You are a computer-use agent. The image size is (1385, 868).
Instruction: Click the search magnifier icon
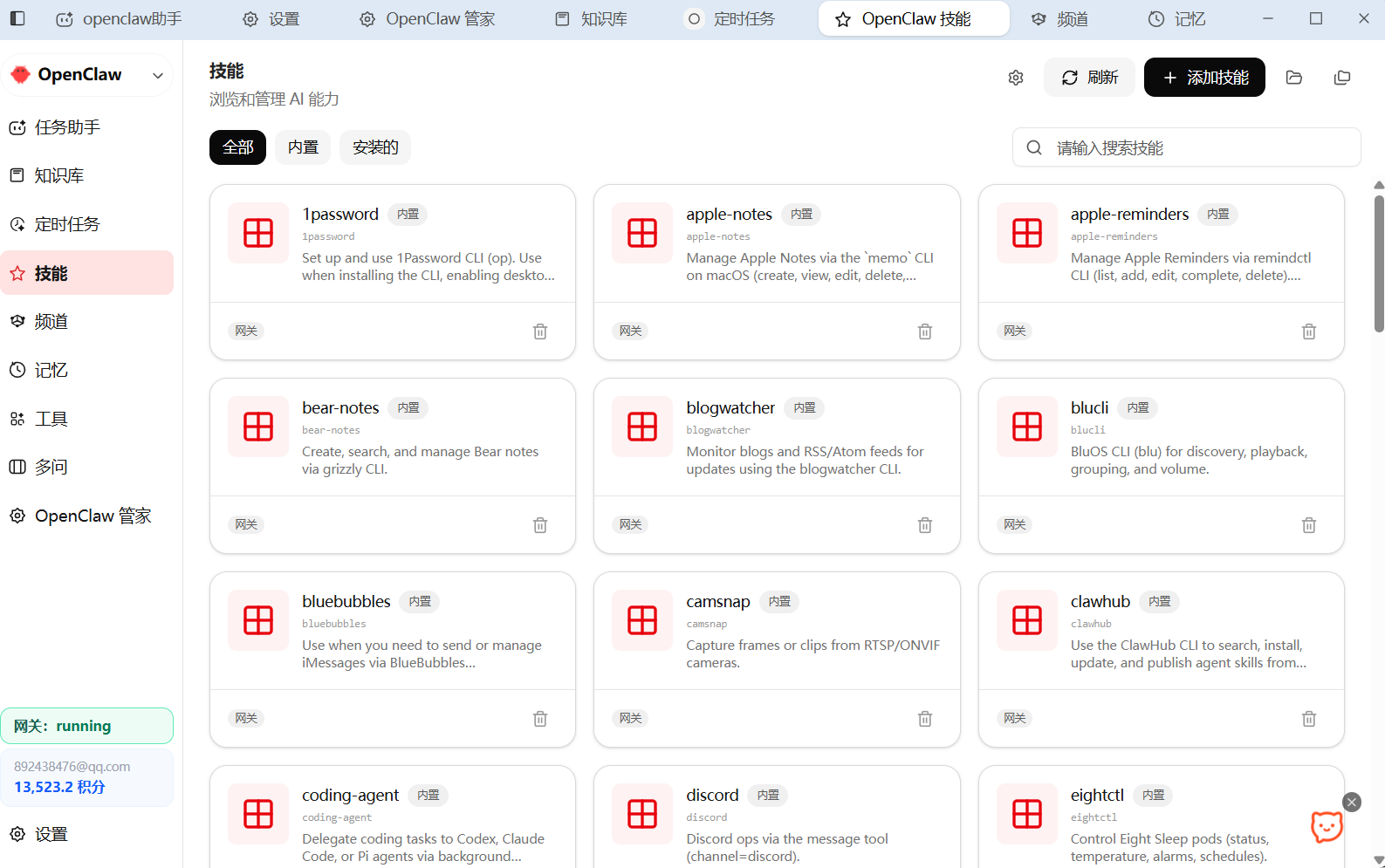coord(1034,147)
